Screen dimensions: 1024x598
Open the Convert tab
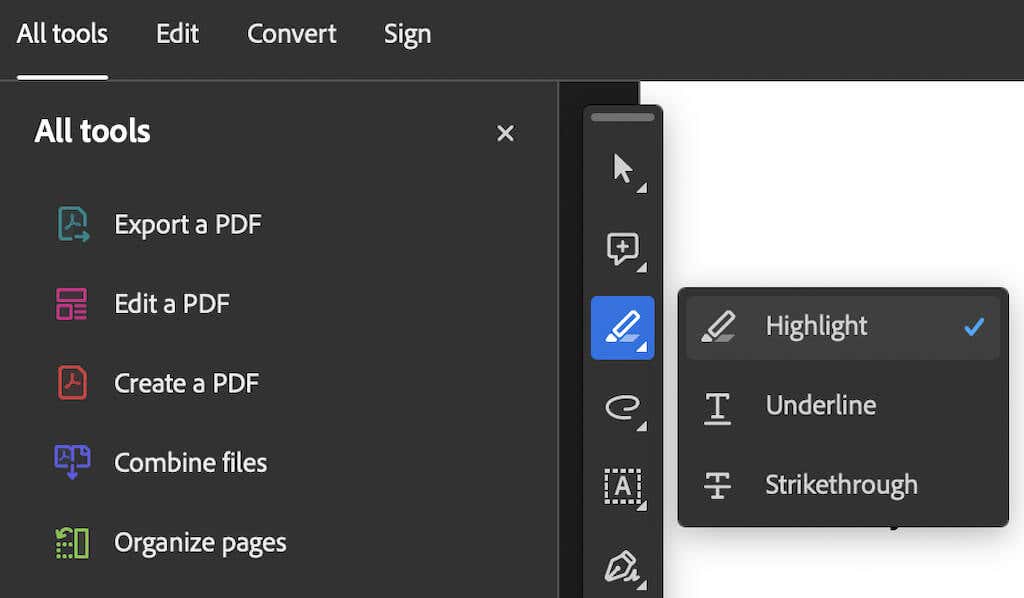291,34
